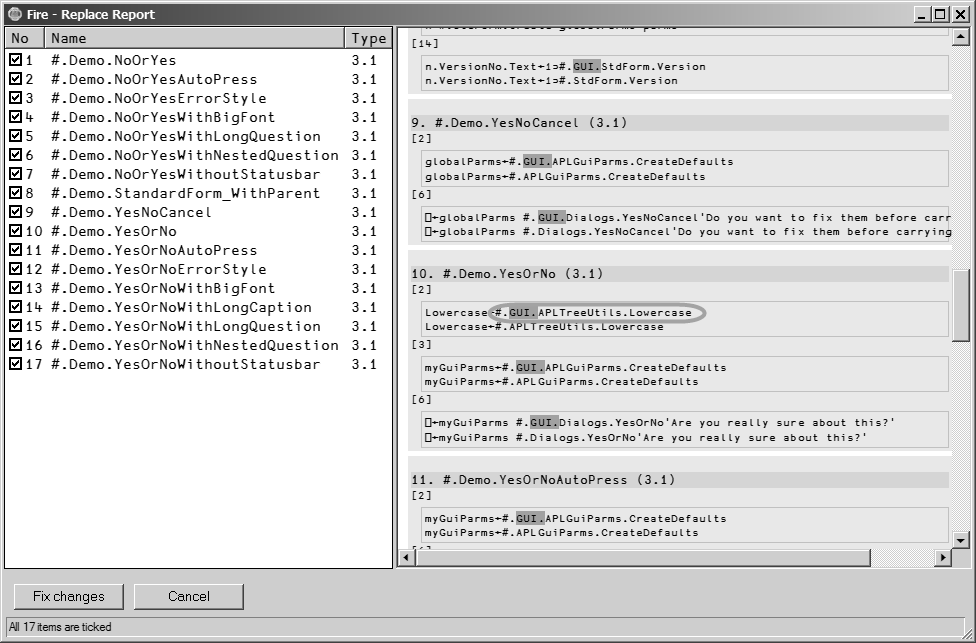Image resolution: width=976 pixels, height=643 pixels.
Task: Uncheck row 3 NoOrYesErrorStyle checkbox
Action: (x=16, y=98)
